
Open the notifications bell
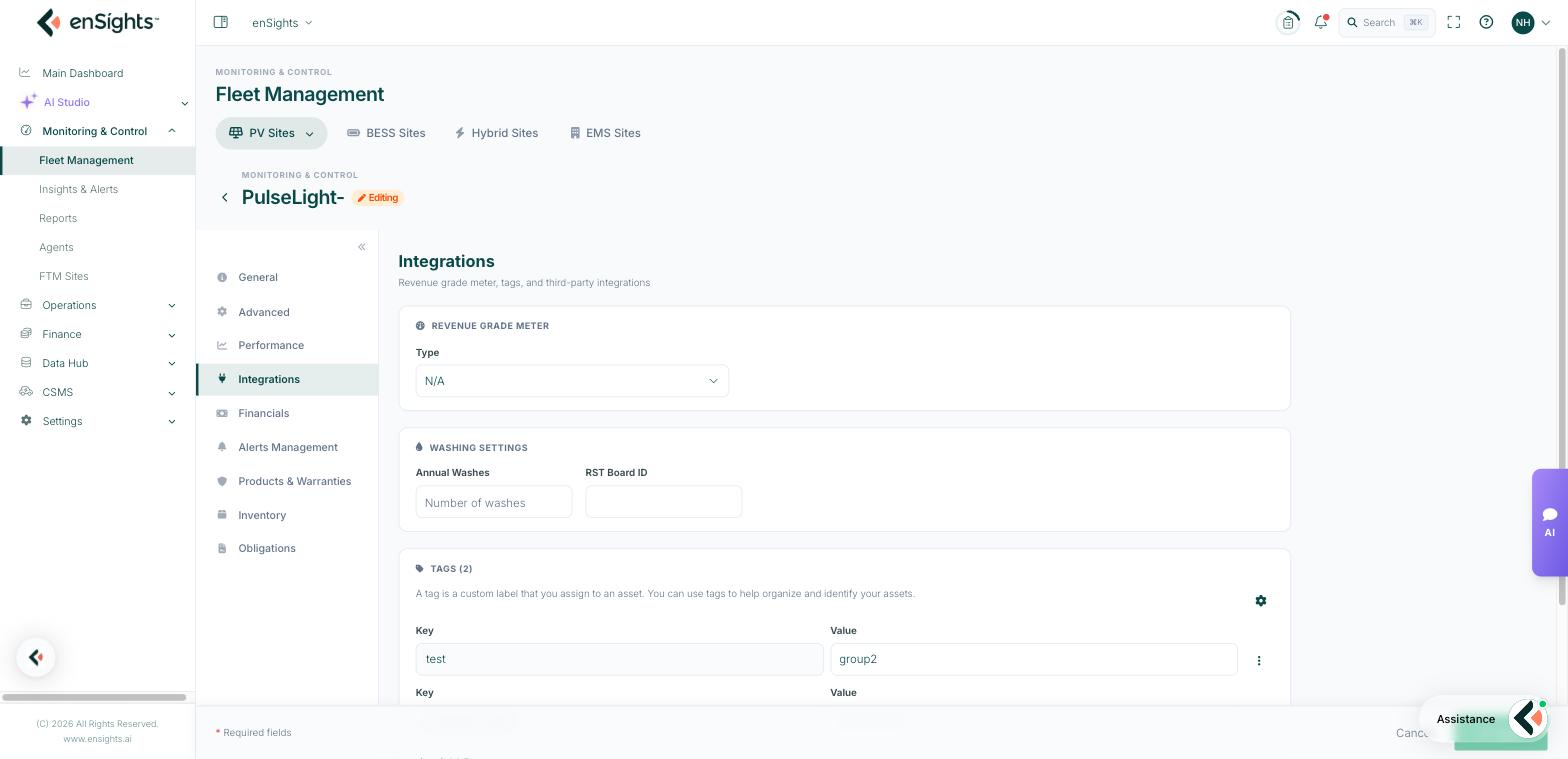click(x=1321, y=22)
